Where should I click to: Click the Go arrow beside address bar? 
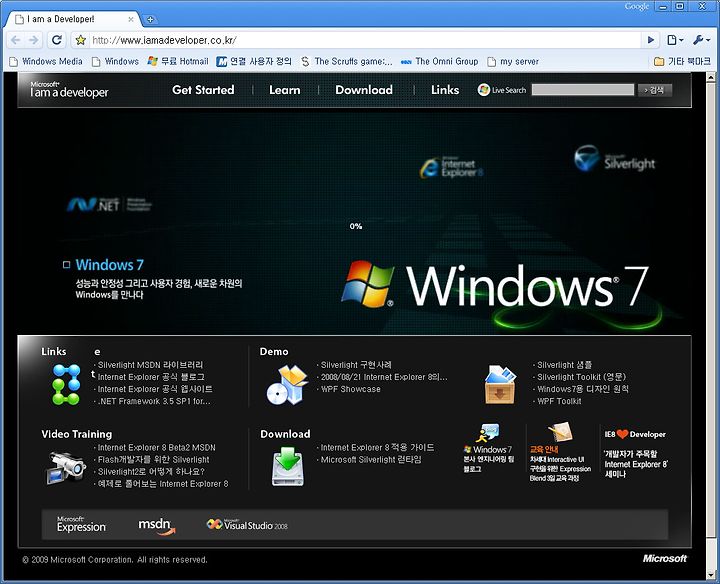(x=651, y=40)
